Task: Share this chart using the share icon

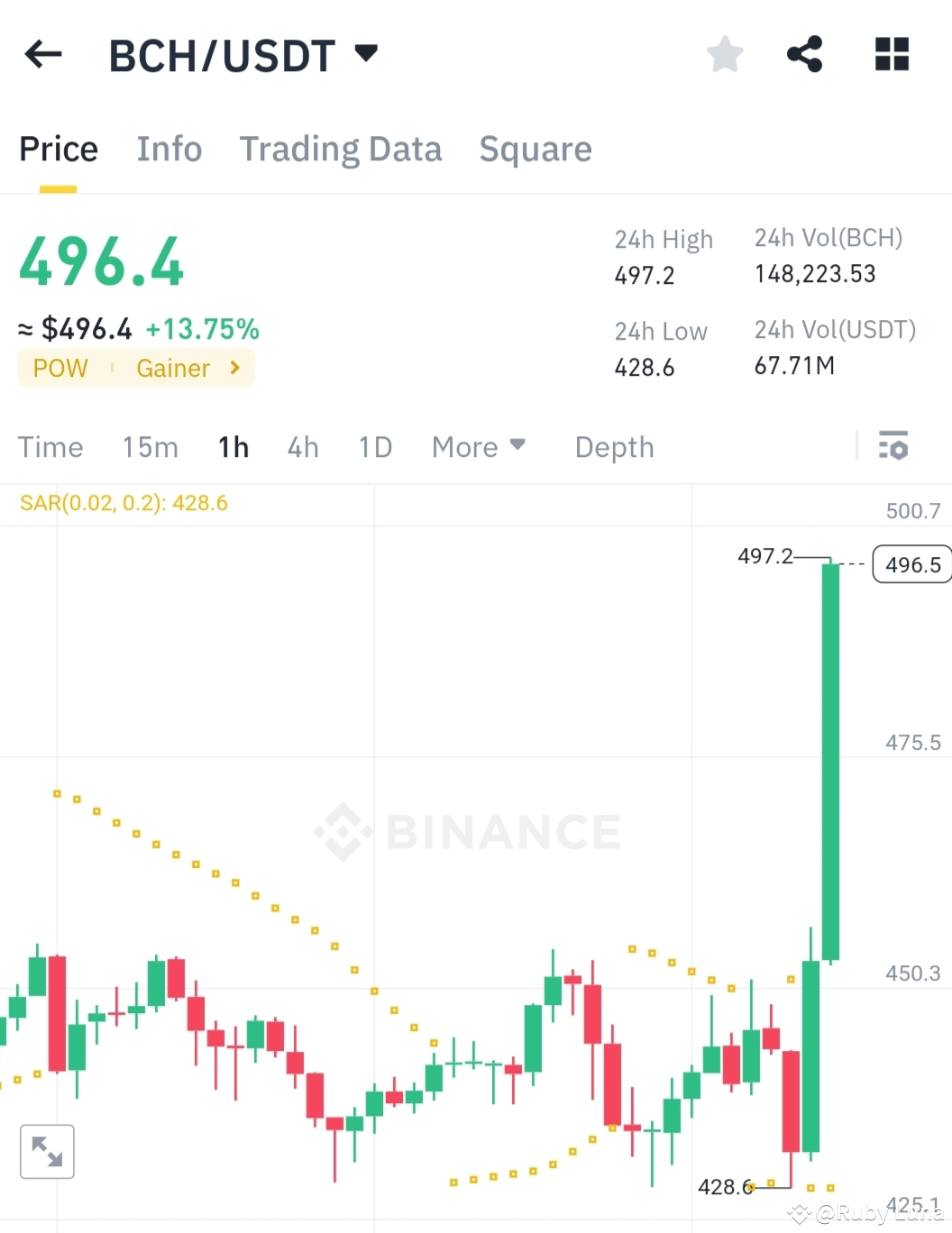Action: point(805,54)
